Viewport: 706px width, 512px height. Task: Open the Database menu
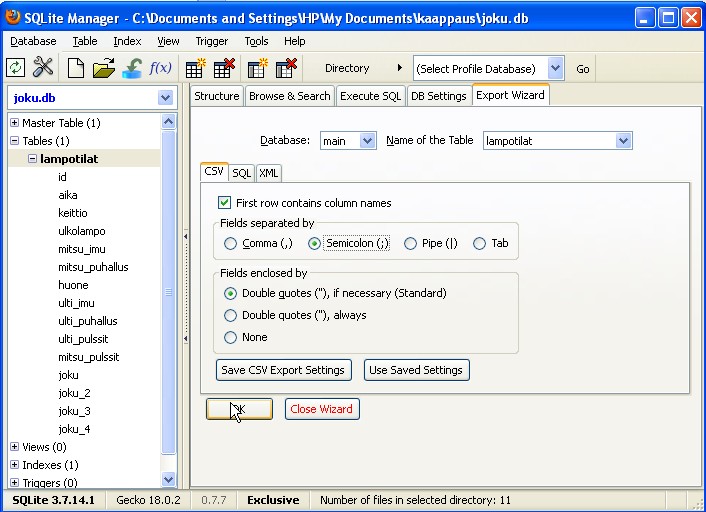coord(33,41)
